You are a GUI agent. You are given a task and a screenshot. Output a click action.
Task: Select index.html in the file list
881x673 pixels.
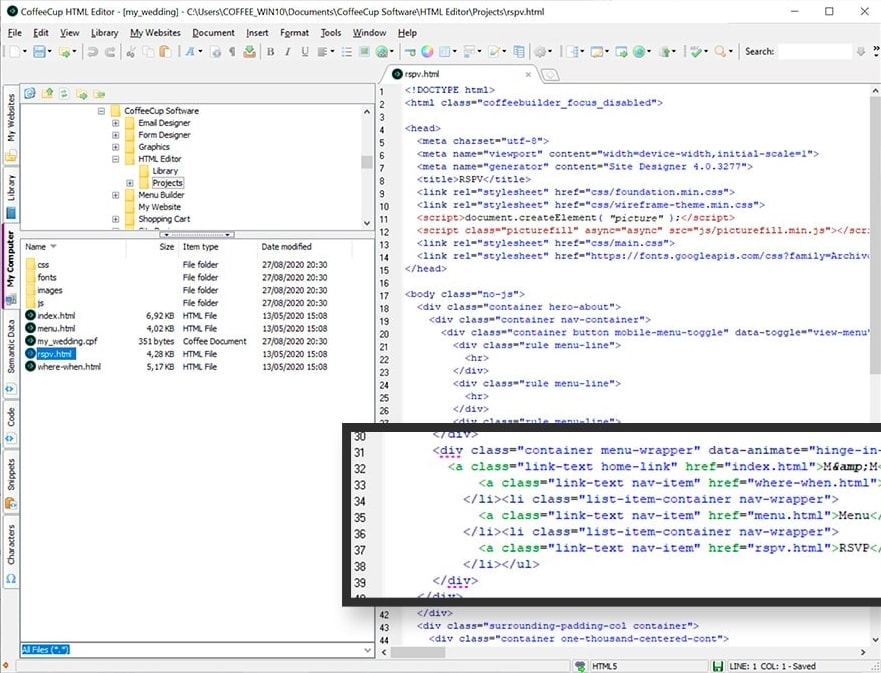[55, 315]
